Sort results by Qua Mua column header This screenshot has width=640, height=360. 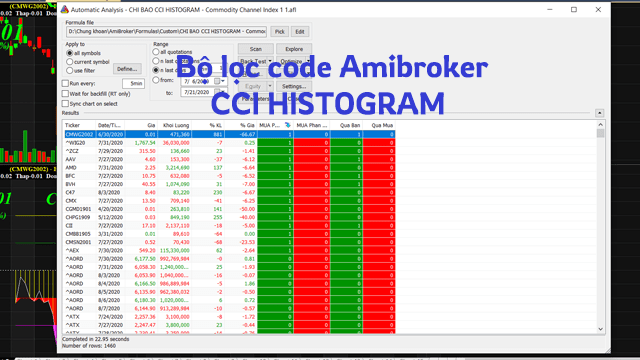379,125
